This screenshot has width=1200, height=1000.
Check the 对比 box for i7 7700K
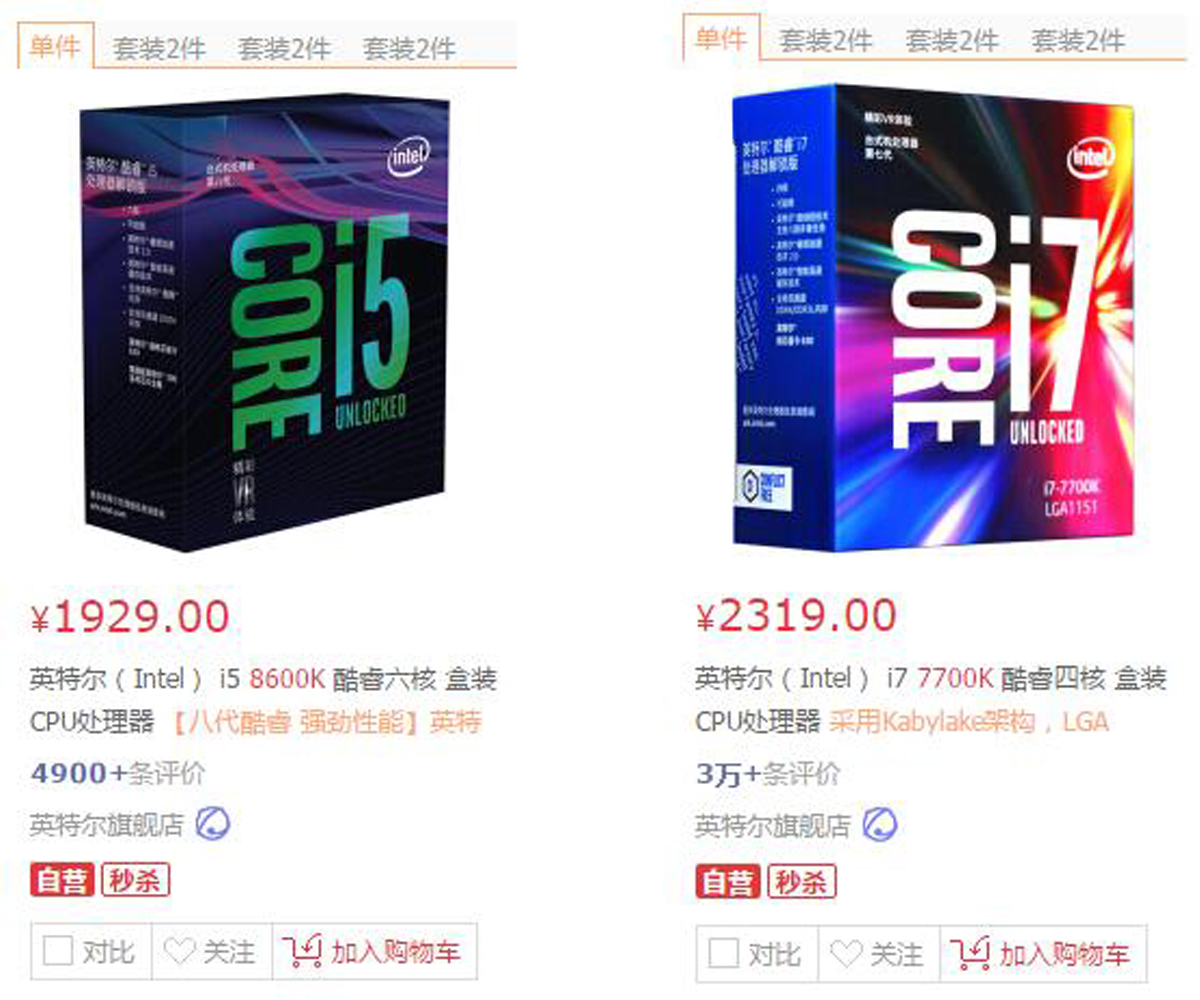coord(724,953)
